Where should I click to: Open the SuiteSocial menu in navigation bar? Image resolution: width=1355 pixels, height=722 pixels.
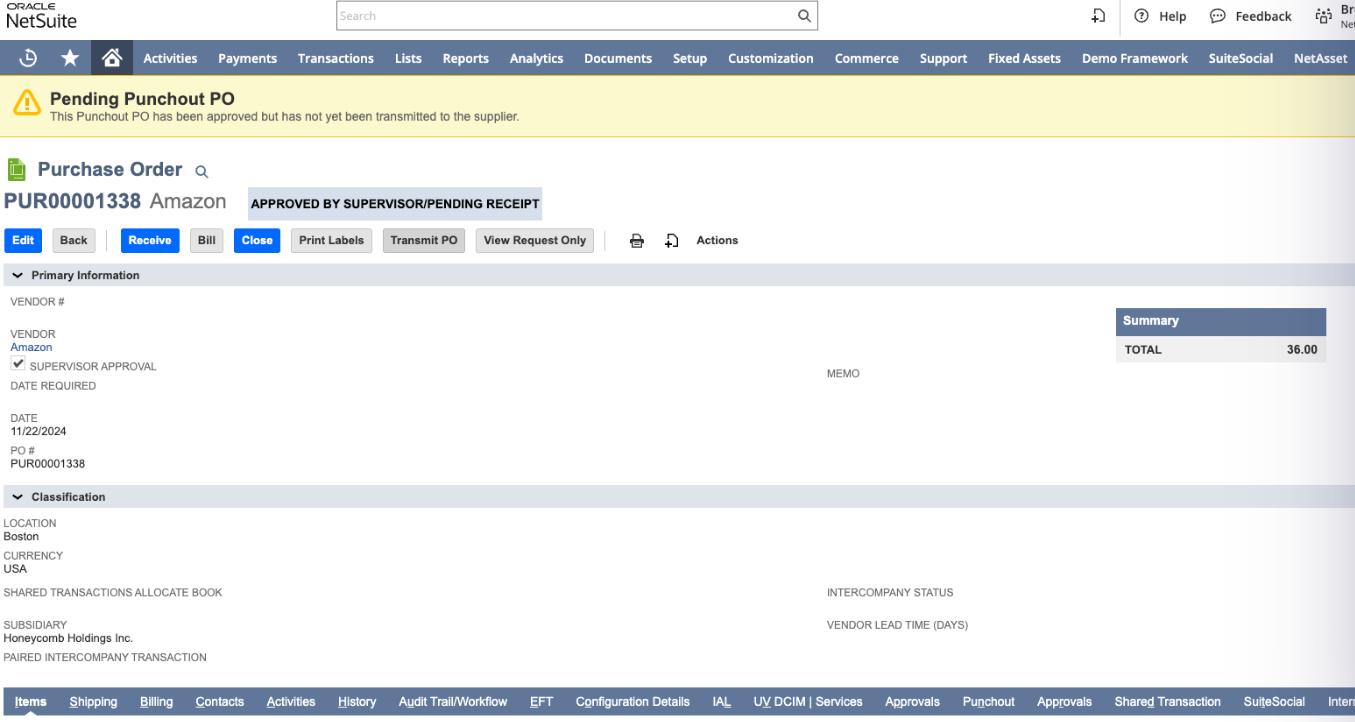point(1241,58)
